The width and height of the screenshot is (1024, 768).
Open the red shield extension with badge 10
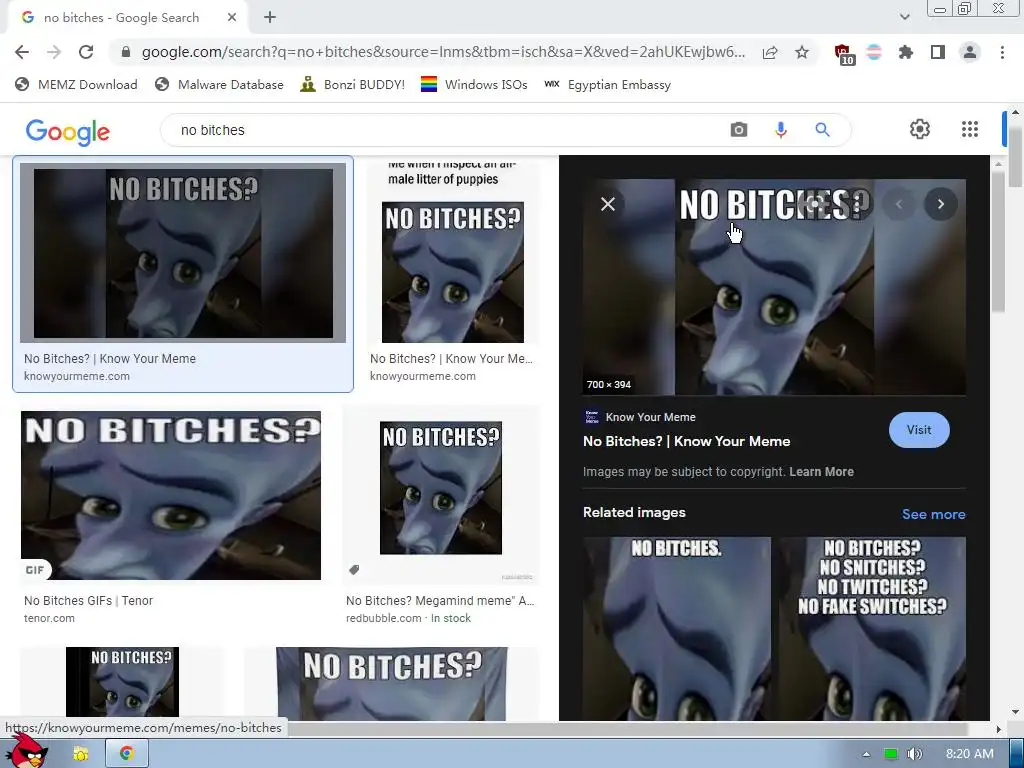coord(844,54)
